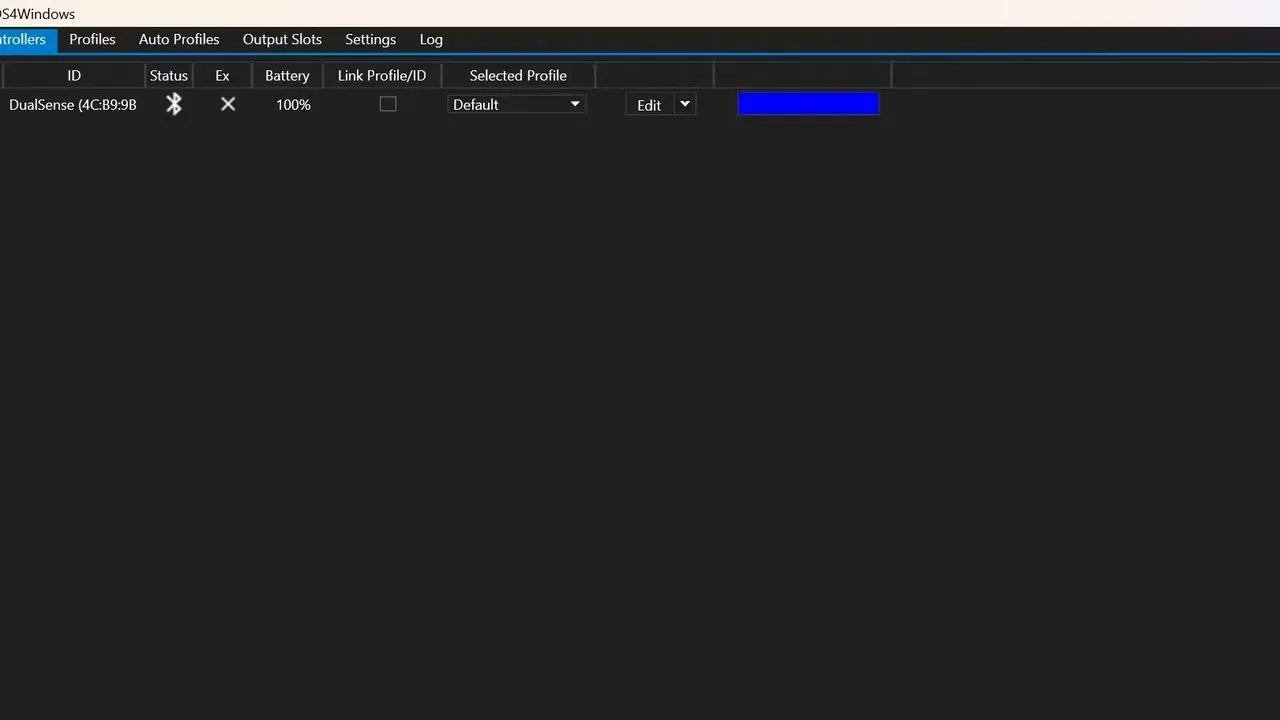1280x720 pixels.
Task: Click the Selected Profile column header
Action: 518,75
